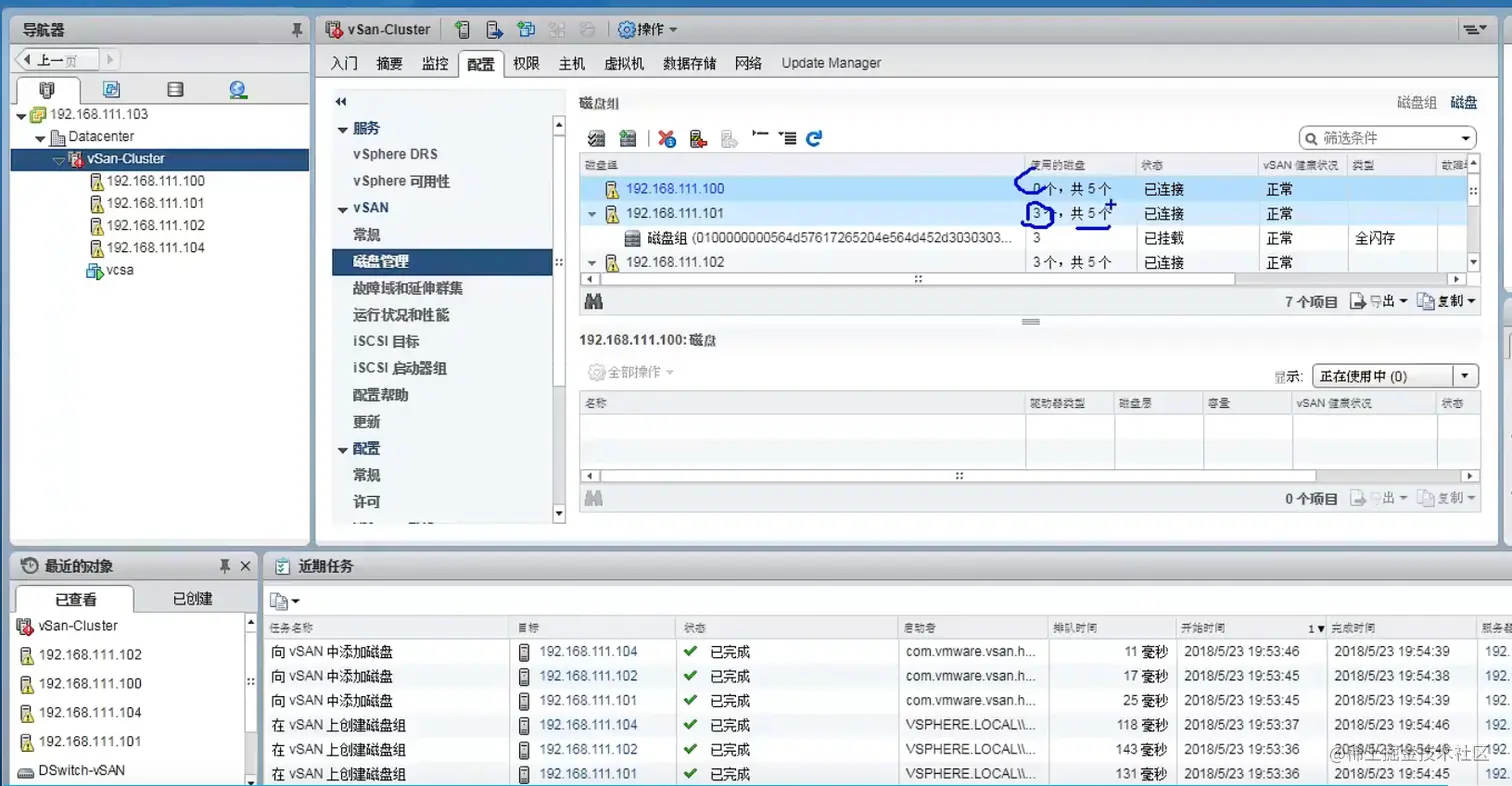This screenshot has height=786, width=1512.
Task: Open the 复制 copy menu in upper table
Action: 1447,301
